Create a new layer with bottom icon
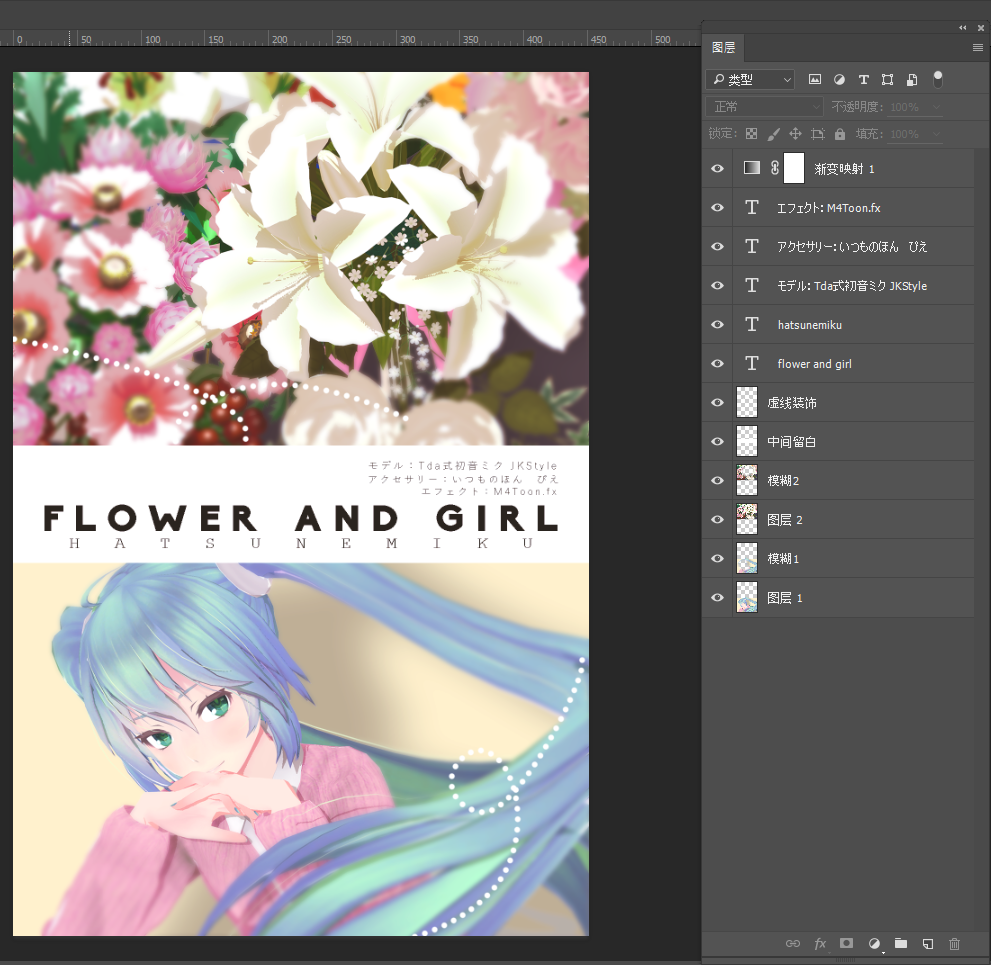The image size is (991, 965). [927, 944]
